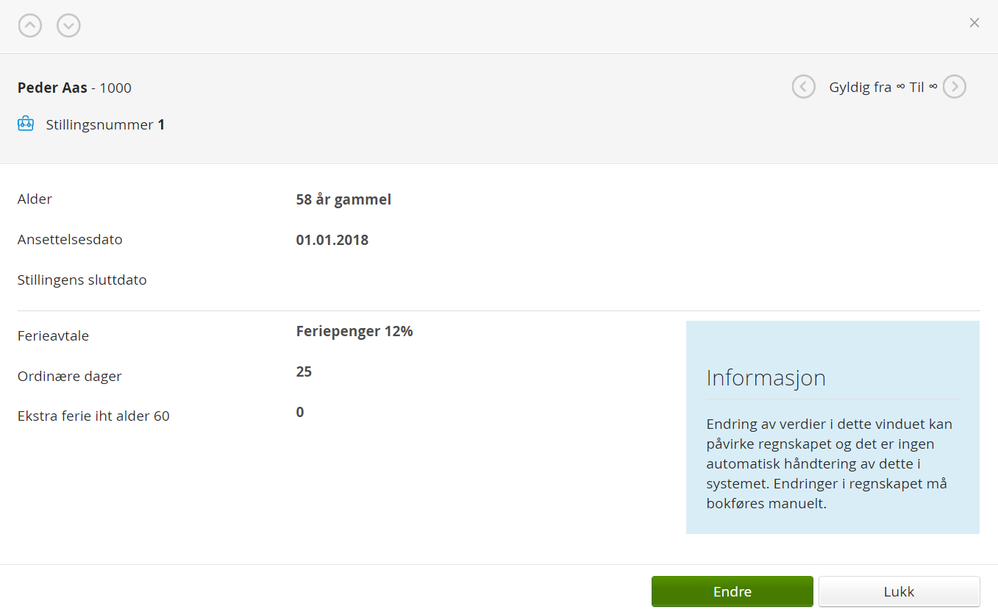Click the Ansettelsesdato value 01.01.2018
Viewport: 998px width, 615px height.
click(332, 240)
